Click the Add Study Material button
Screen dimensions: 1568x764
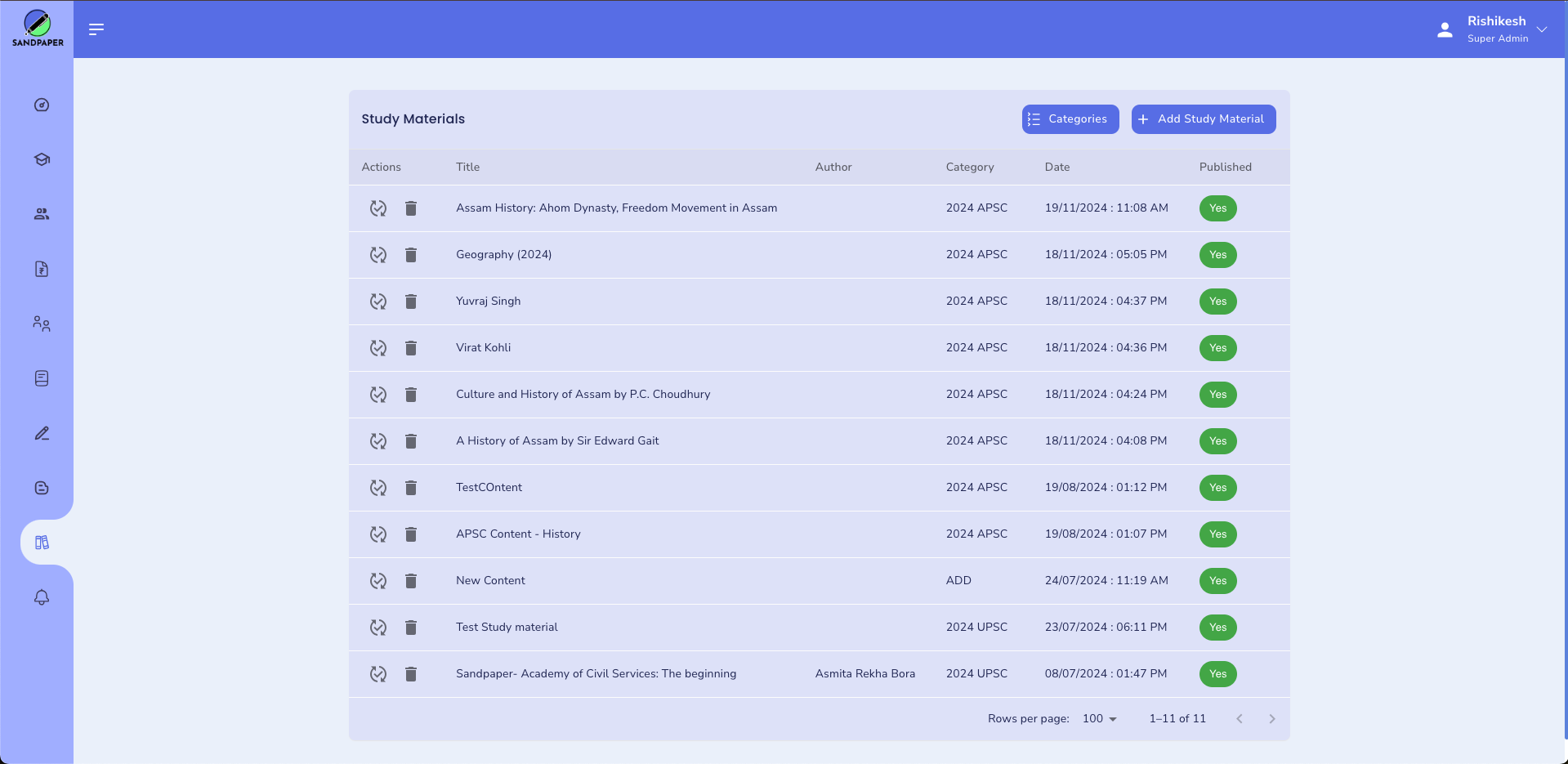pos(1203,118)
